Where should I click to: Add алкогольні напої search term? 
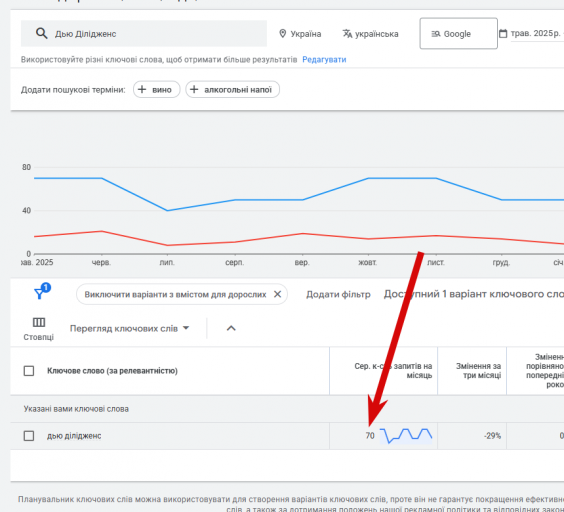[232, 89]
